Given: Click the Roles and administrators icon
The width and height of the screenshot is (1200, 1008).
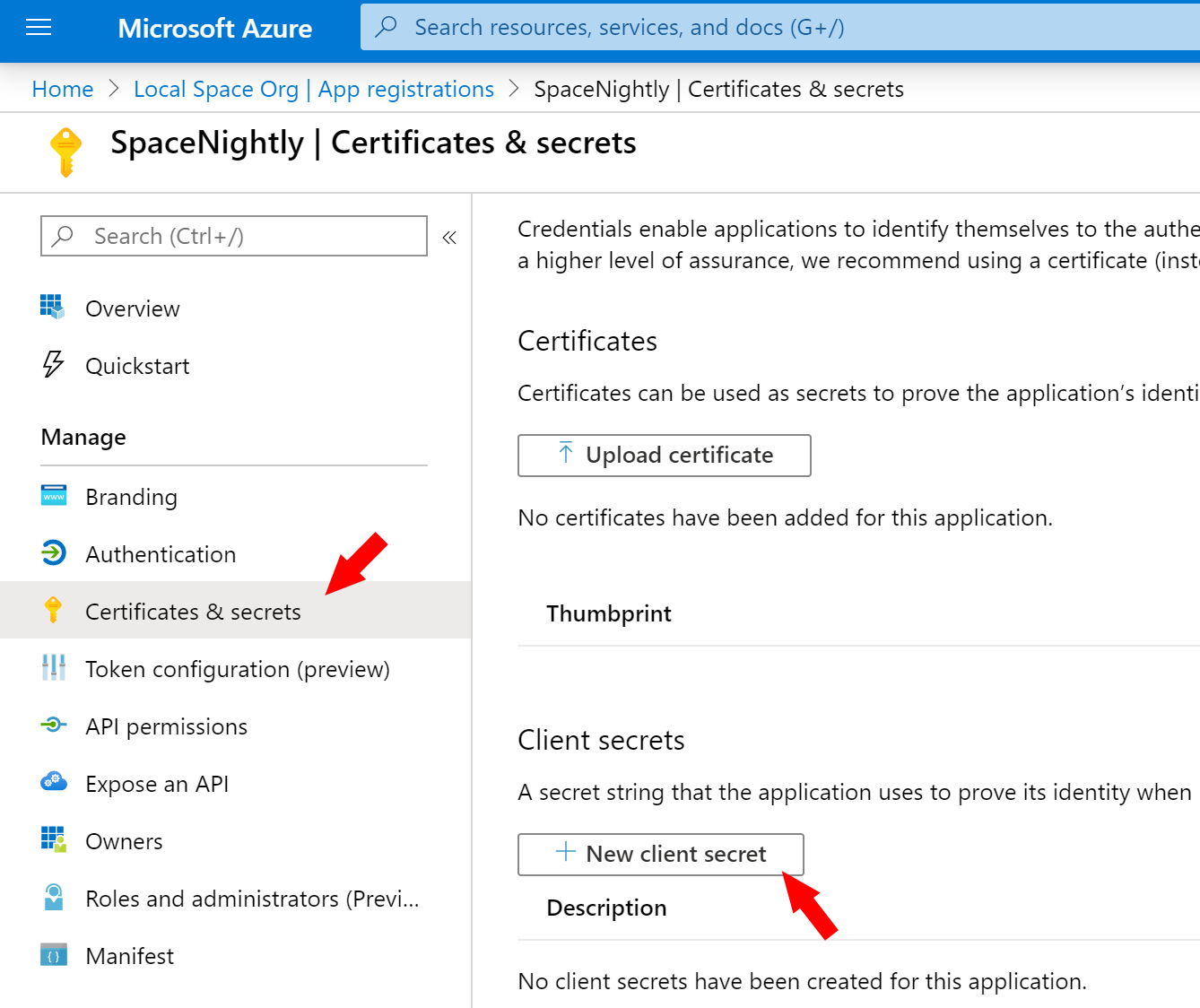Looking at the screenshot, I should coord(53,898).
